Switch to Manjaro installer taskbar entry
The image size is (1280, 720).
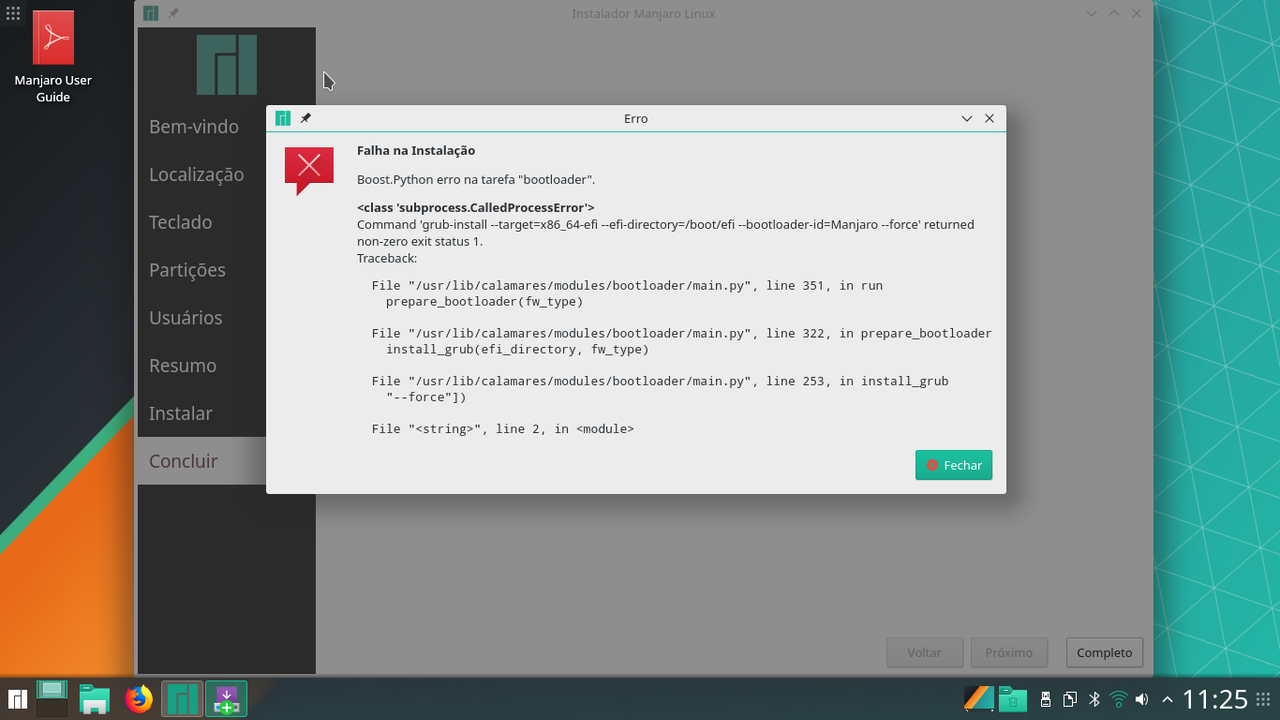(x=182, y=699)
